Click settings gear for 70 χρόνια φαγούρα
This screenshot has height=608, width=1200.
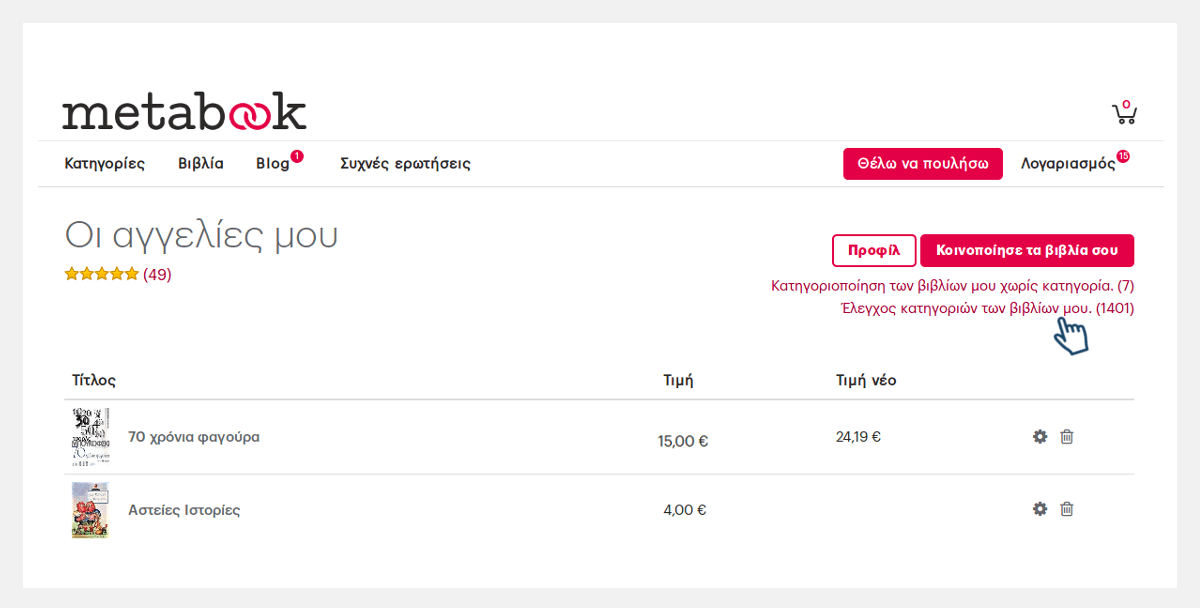coord(1040,437)
